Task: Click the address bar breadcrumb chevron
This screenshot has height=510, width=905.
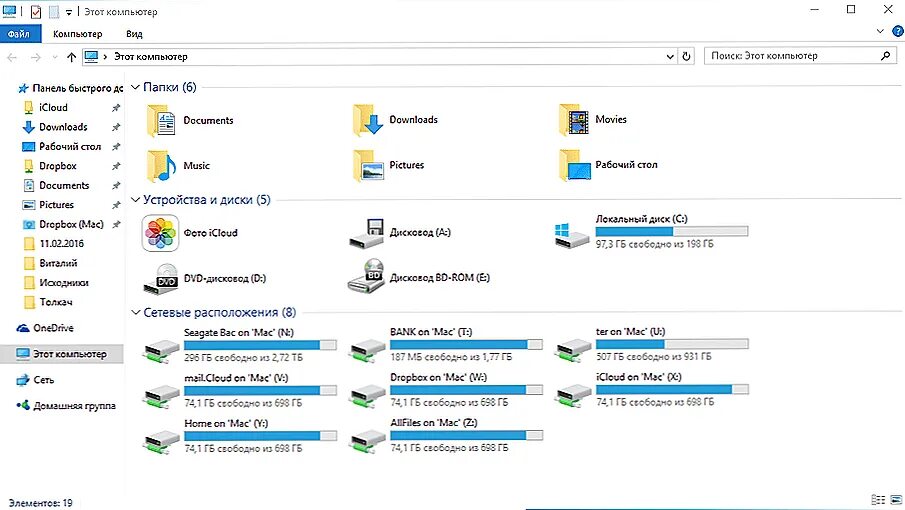Action: (105, 57)
